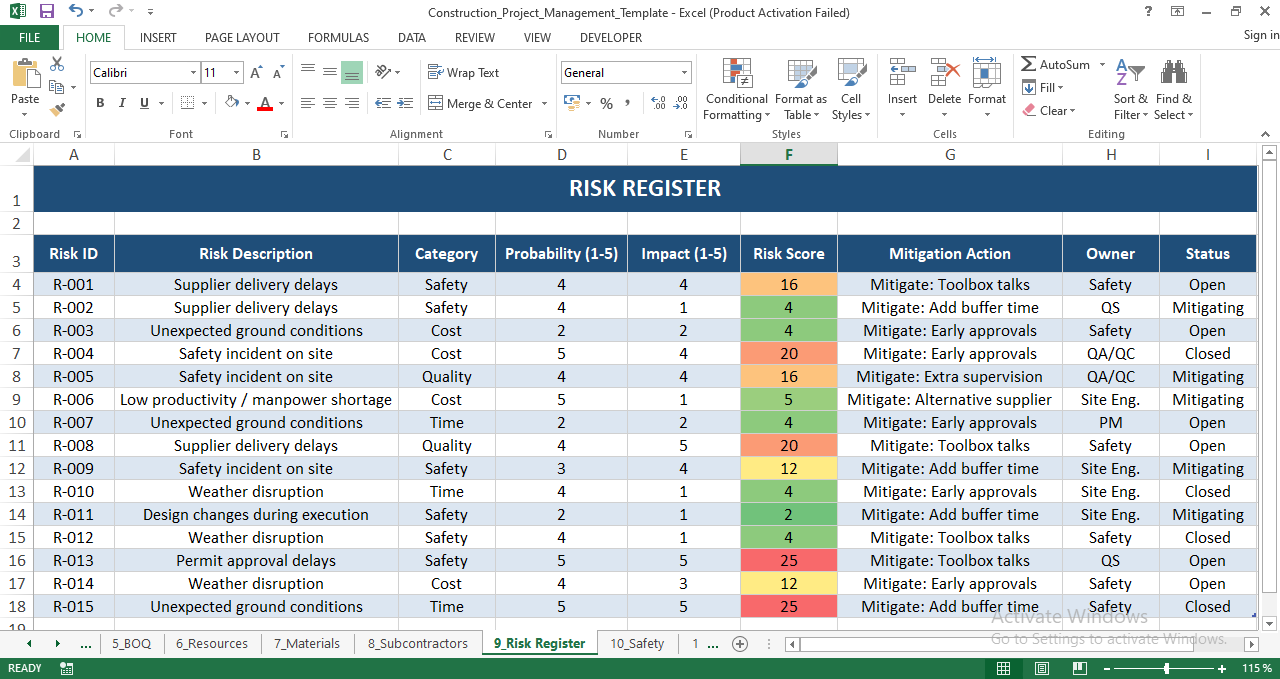1280x679 pixels.
Task: Open the Fill dropdown in Editing group
Action: pos(1042,87)
